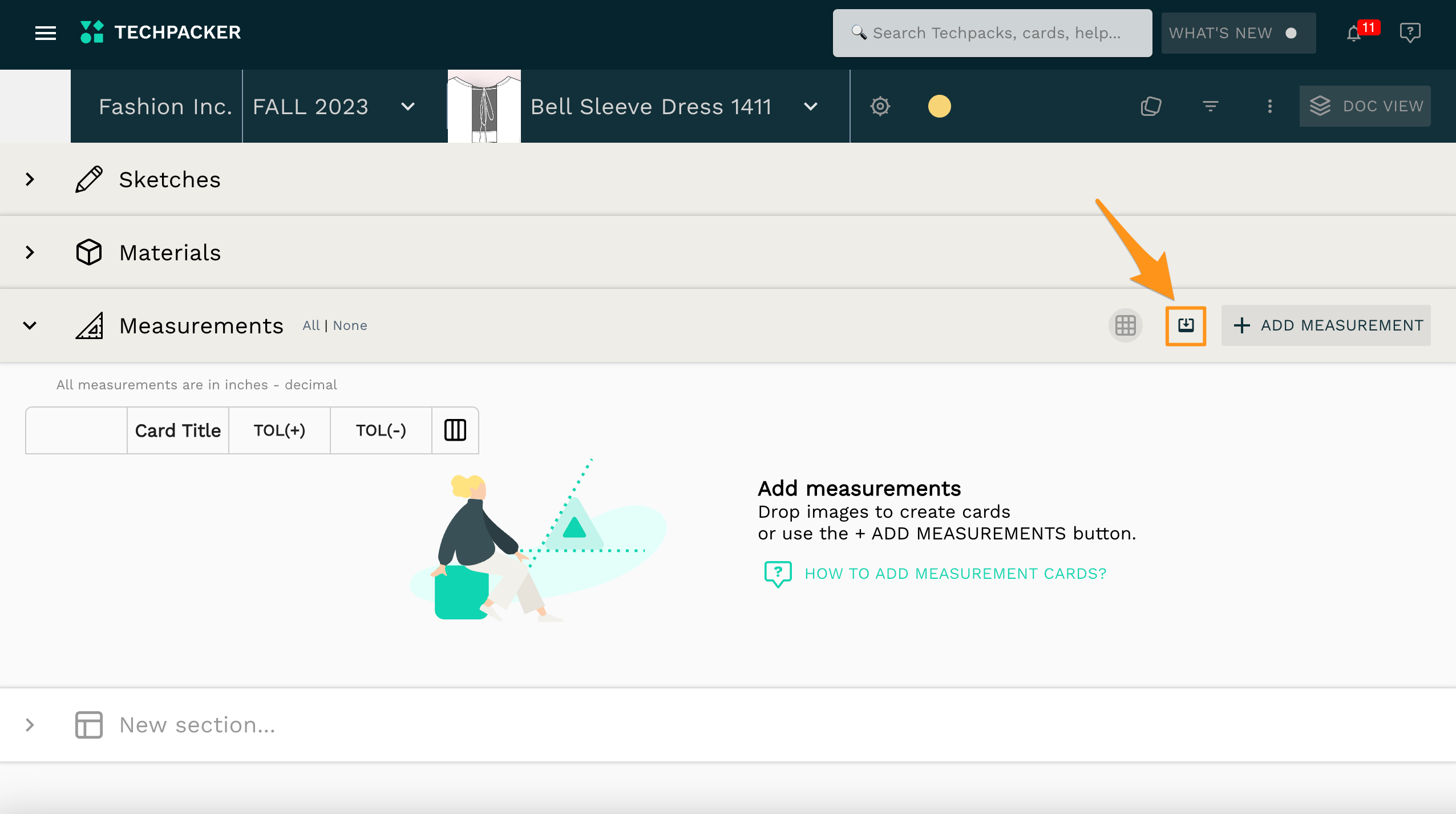Expand the Sketches section
The image size is (1456, 814).
click(x=30, y=179)
